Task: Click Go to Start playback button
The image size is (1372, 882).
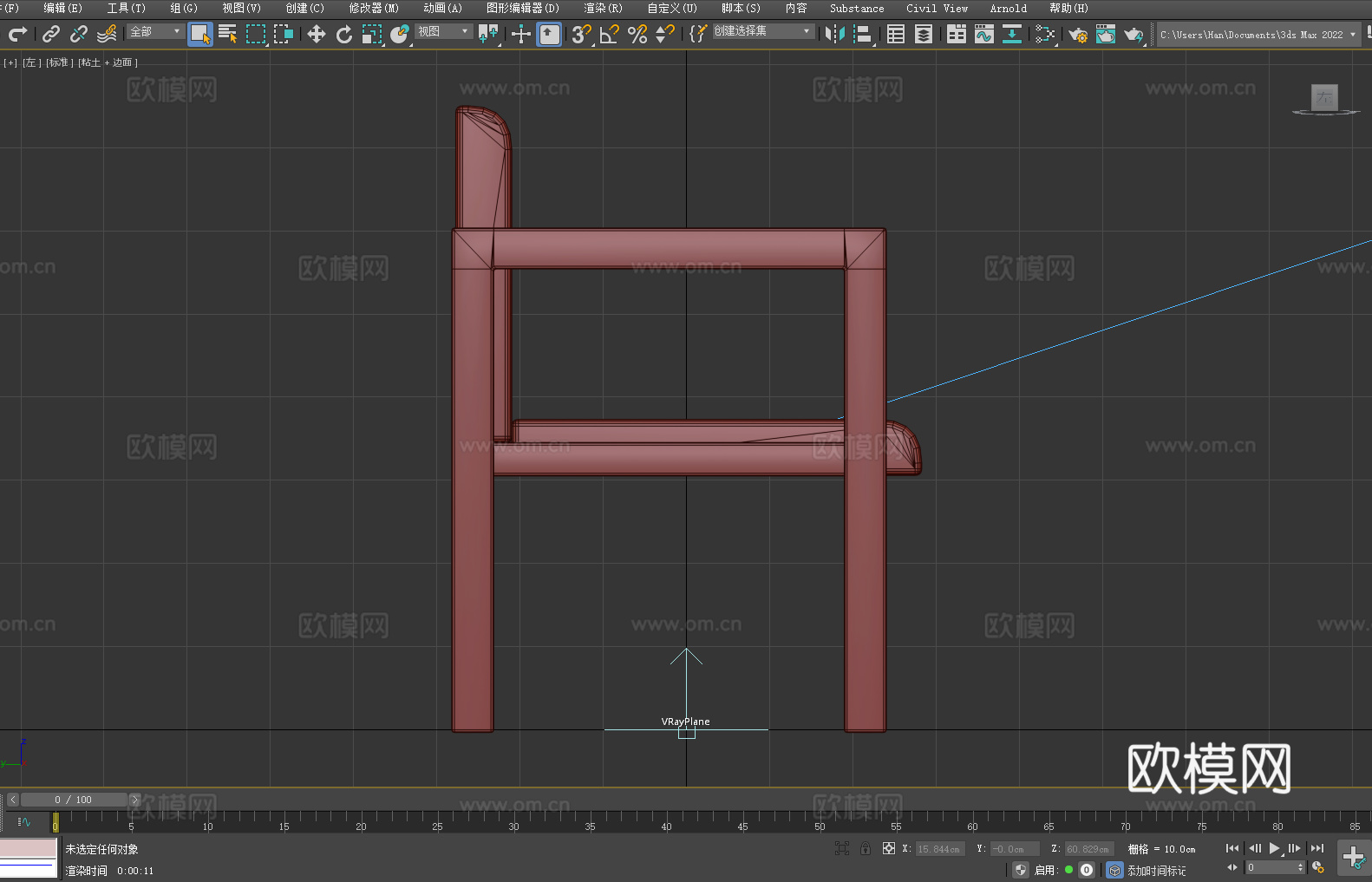Action: 1232,848
